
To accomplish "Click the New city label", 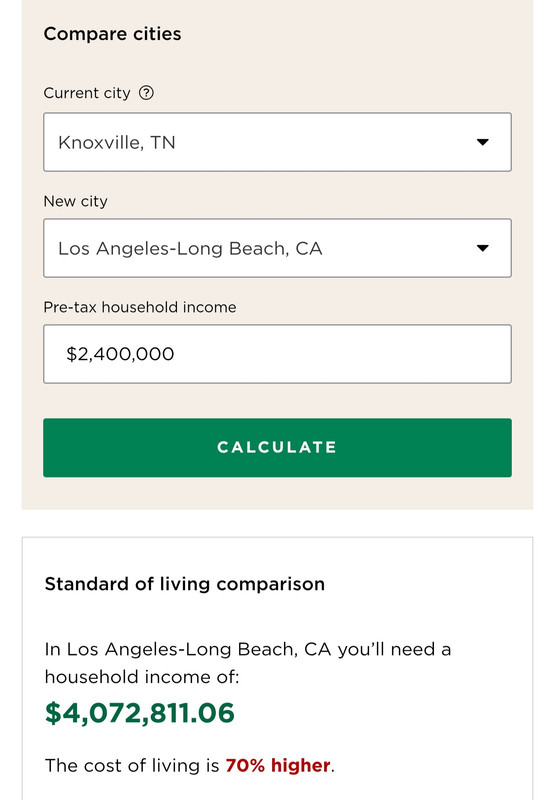I will click(75, 202).
